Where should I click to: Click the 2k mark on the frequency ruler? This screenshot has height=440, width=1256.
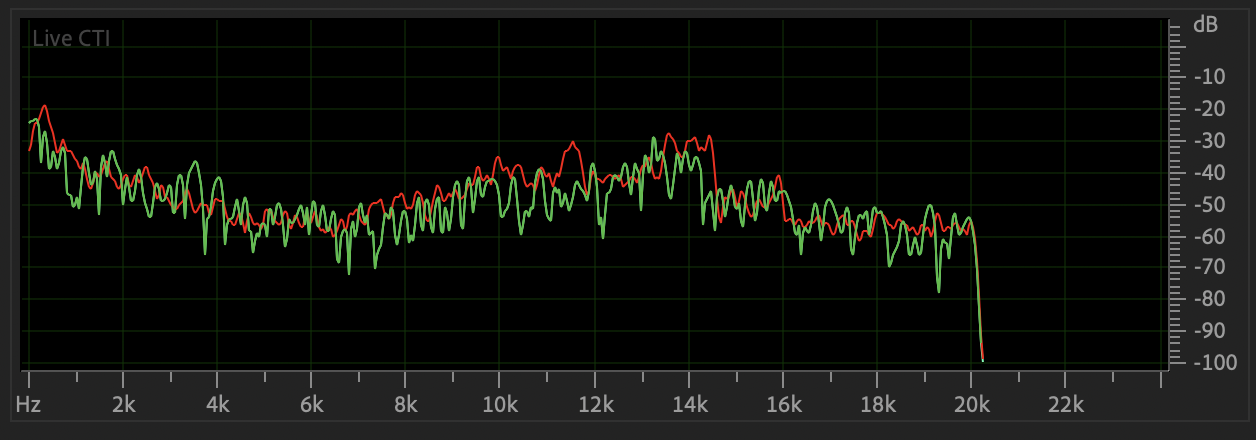click(x=123, y=404)
